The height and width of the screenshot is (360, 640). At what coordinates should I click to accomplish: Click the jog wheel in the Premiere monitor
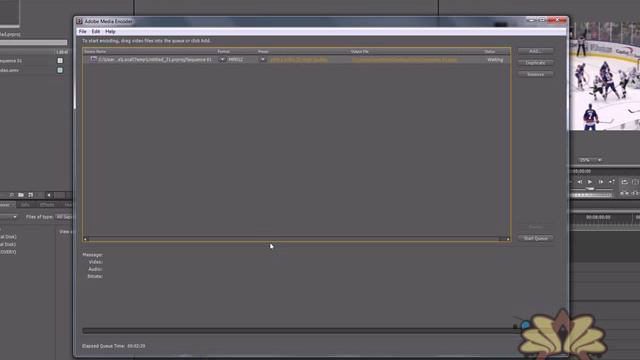591,195
